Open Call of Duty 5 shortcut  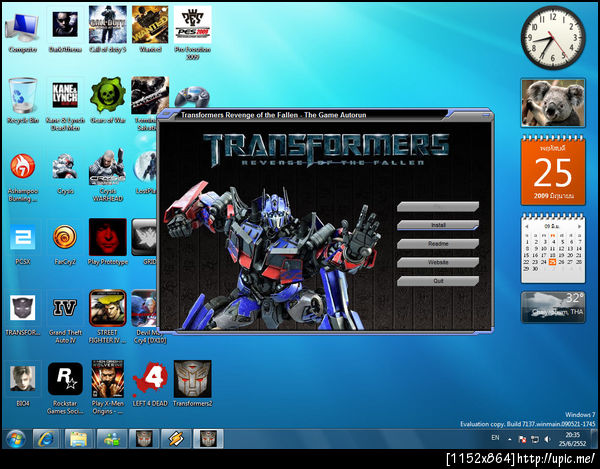tap(108, 31)
